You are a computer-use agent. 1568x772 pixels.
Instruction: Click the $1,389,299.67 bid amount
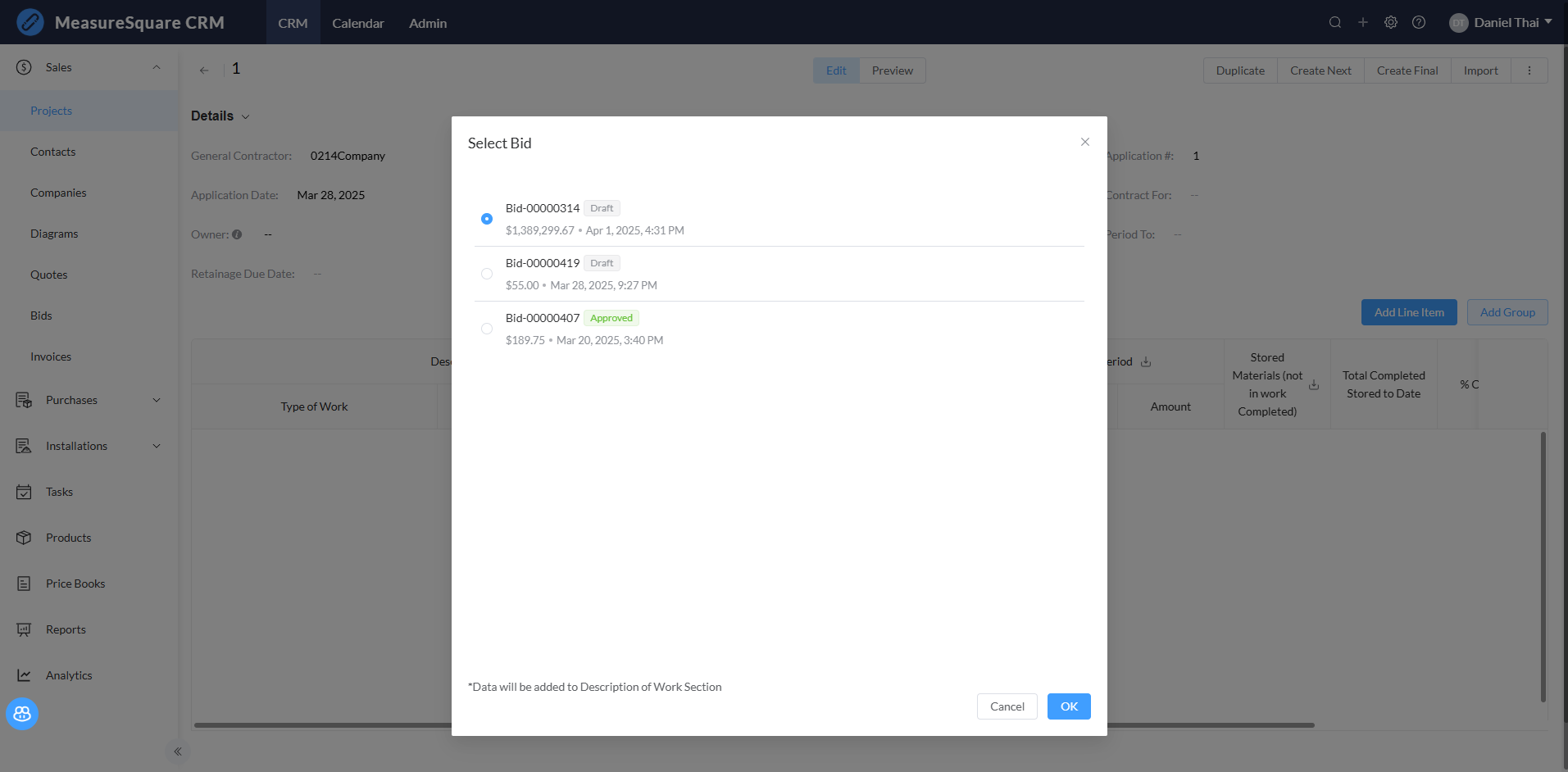pyautogui.click(x=540, y=230)
